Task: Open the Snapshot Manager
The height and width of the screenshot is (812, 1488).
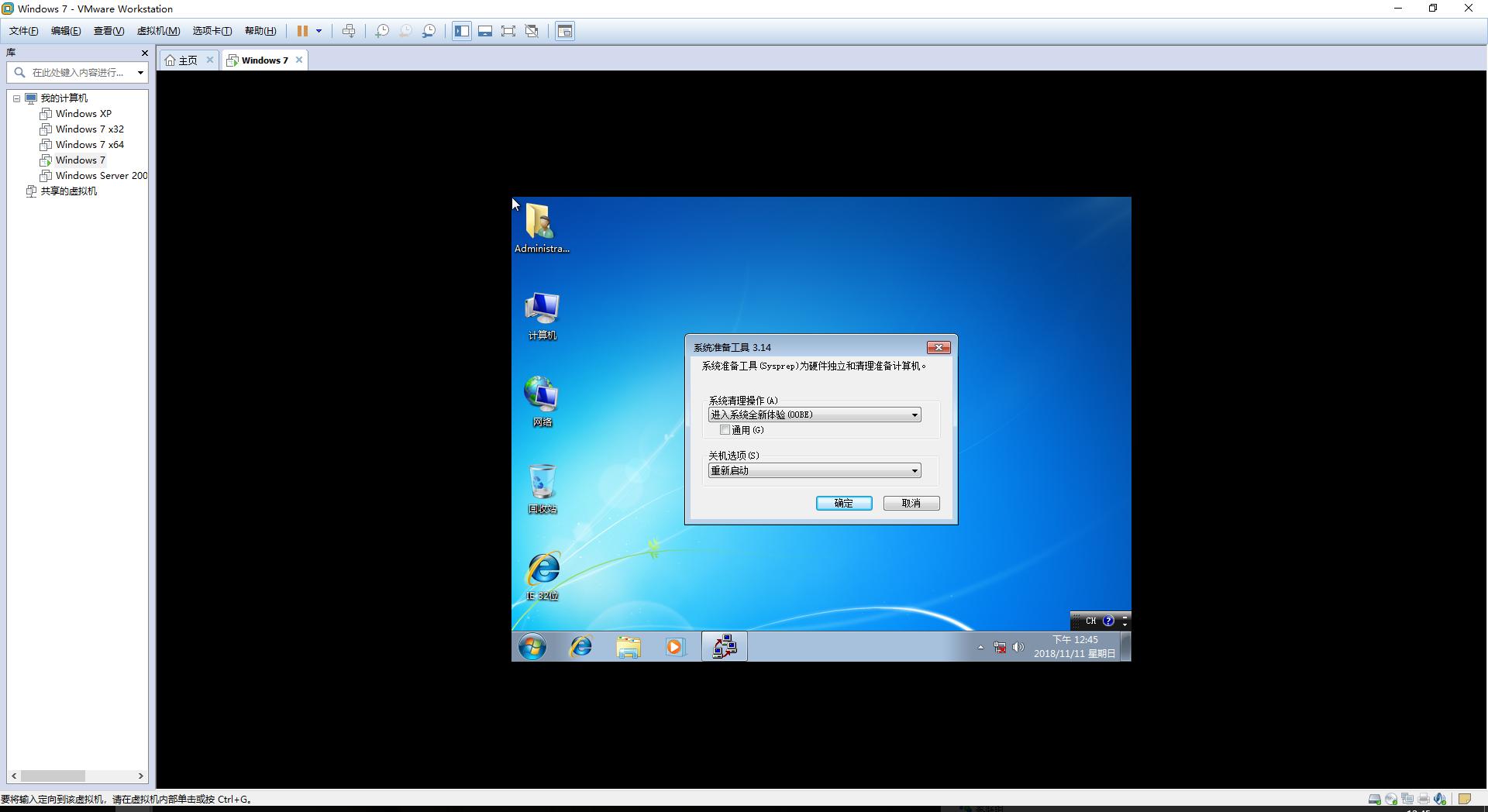Action: (429, 31)
